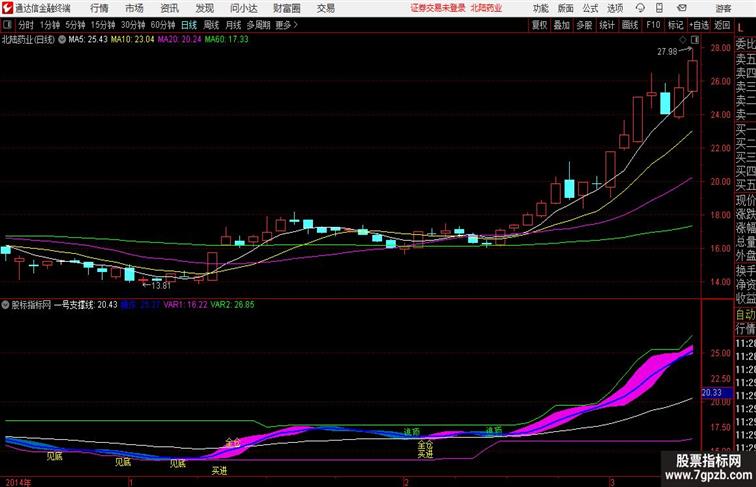The image size is (756, 487).
Task: Click the diamond icon above the price axis
Action: tap(683, 40)
